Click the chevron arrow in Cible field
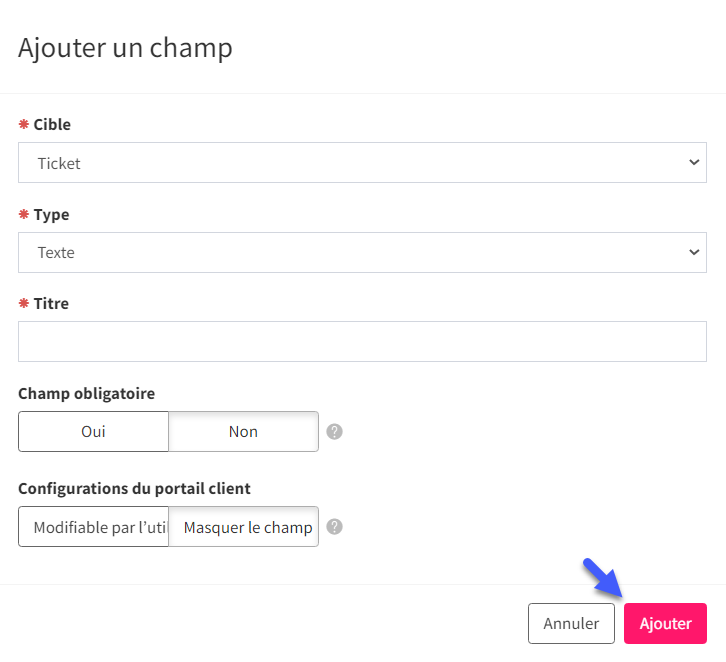The image size is (726, 662). 694,162
